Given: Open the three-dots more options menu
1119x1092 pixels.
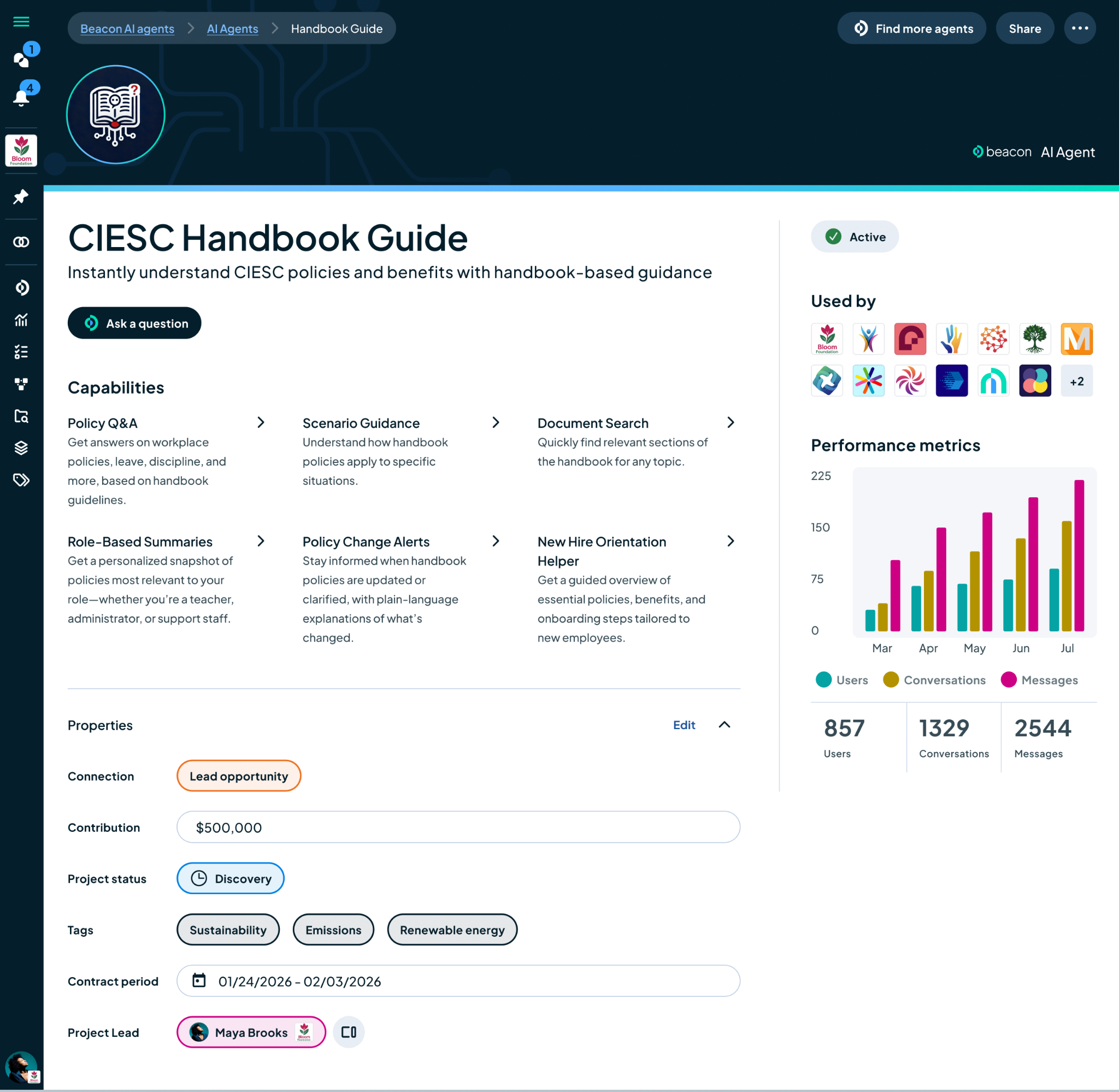Looking at the screenshot, I should [x=1080, y=28].
